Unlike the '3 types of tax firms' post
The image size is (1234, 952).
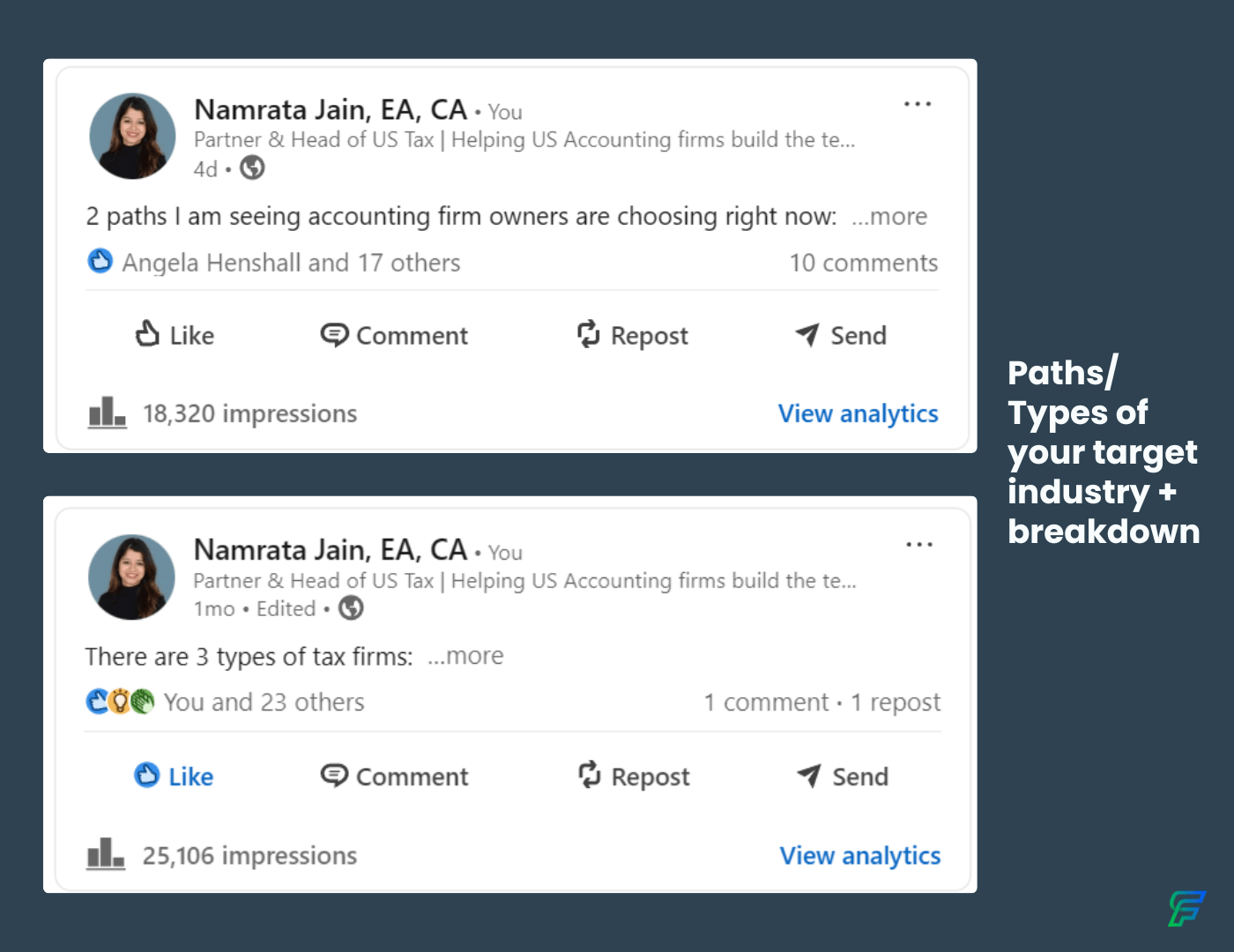coord(174,776)
